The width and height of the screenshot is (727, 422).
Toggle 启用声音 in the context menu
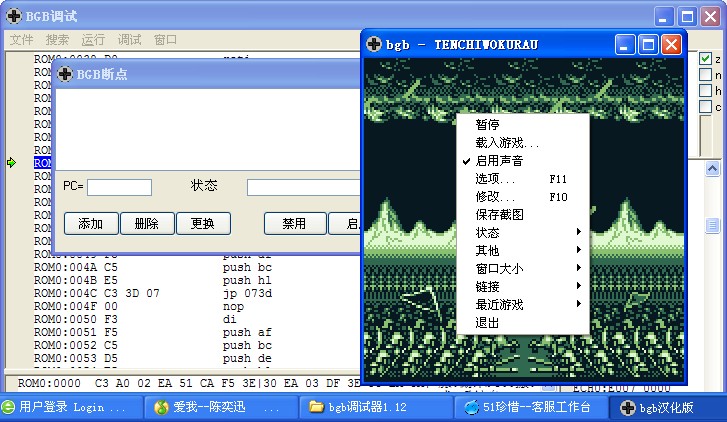tap(523, 161)
